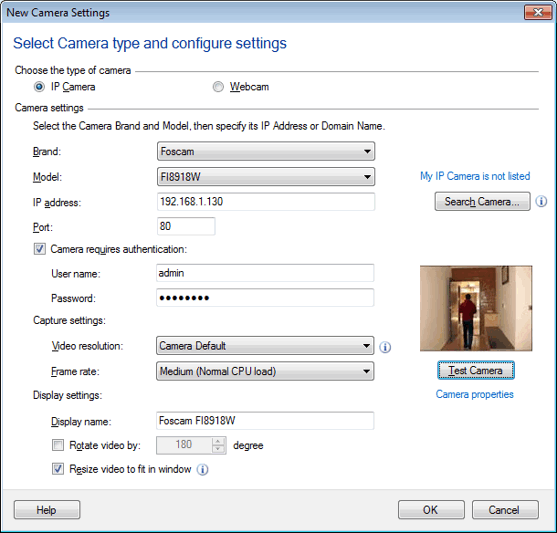Click the IP address input field

click(266, 201)
